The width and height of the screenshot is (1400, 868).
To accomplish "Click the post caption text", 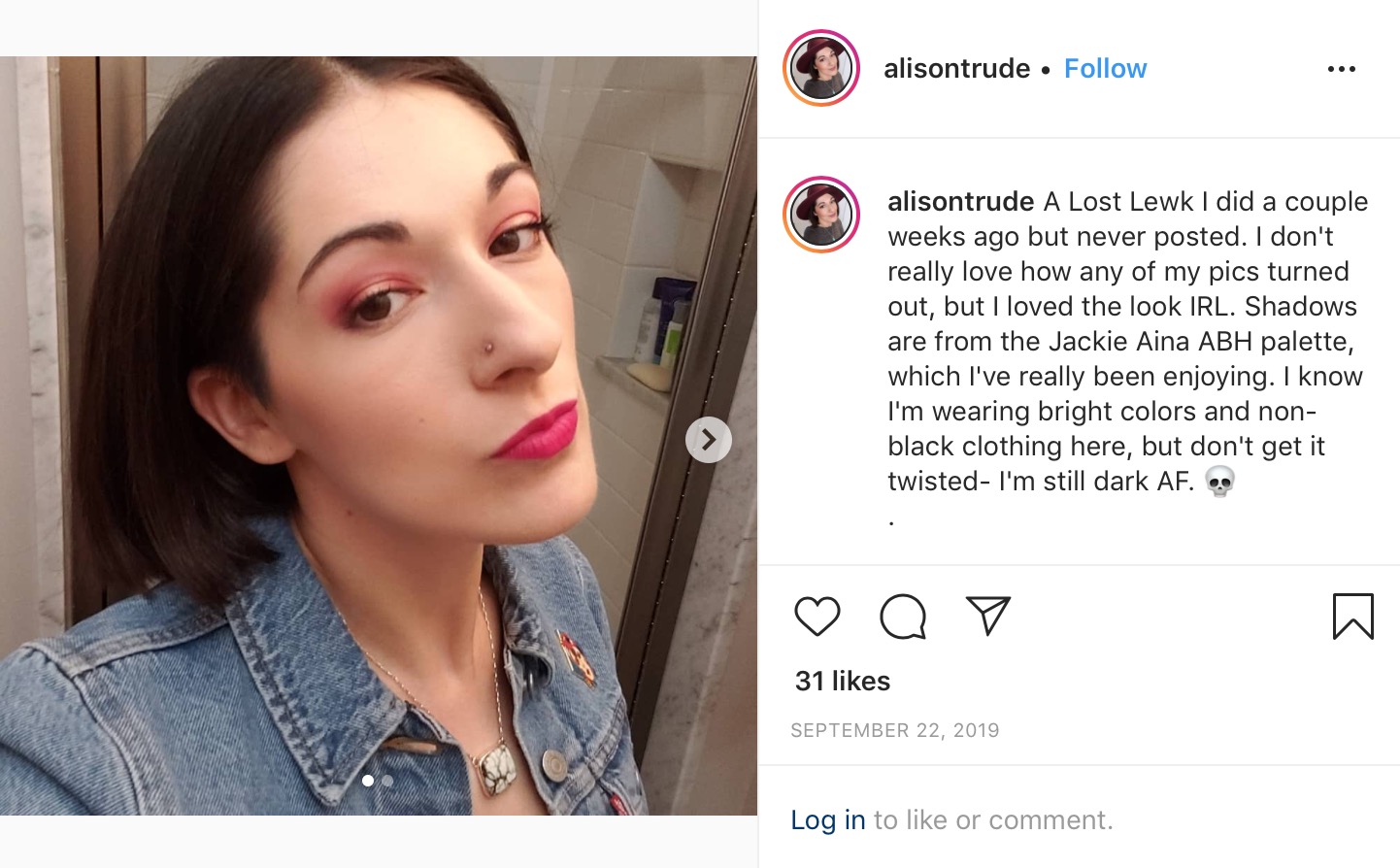I will 1127,342.
